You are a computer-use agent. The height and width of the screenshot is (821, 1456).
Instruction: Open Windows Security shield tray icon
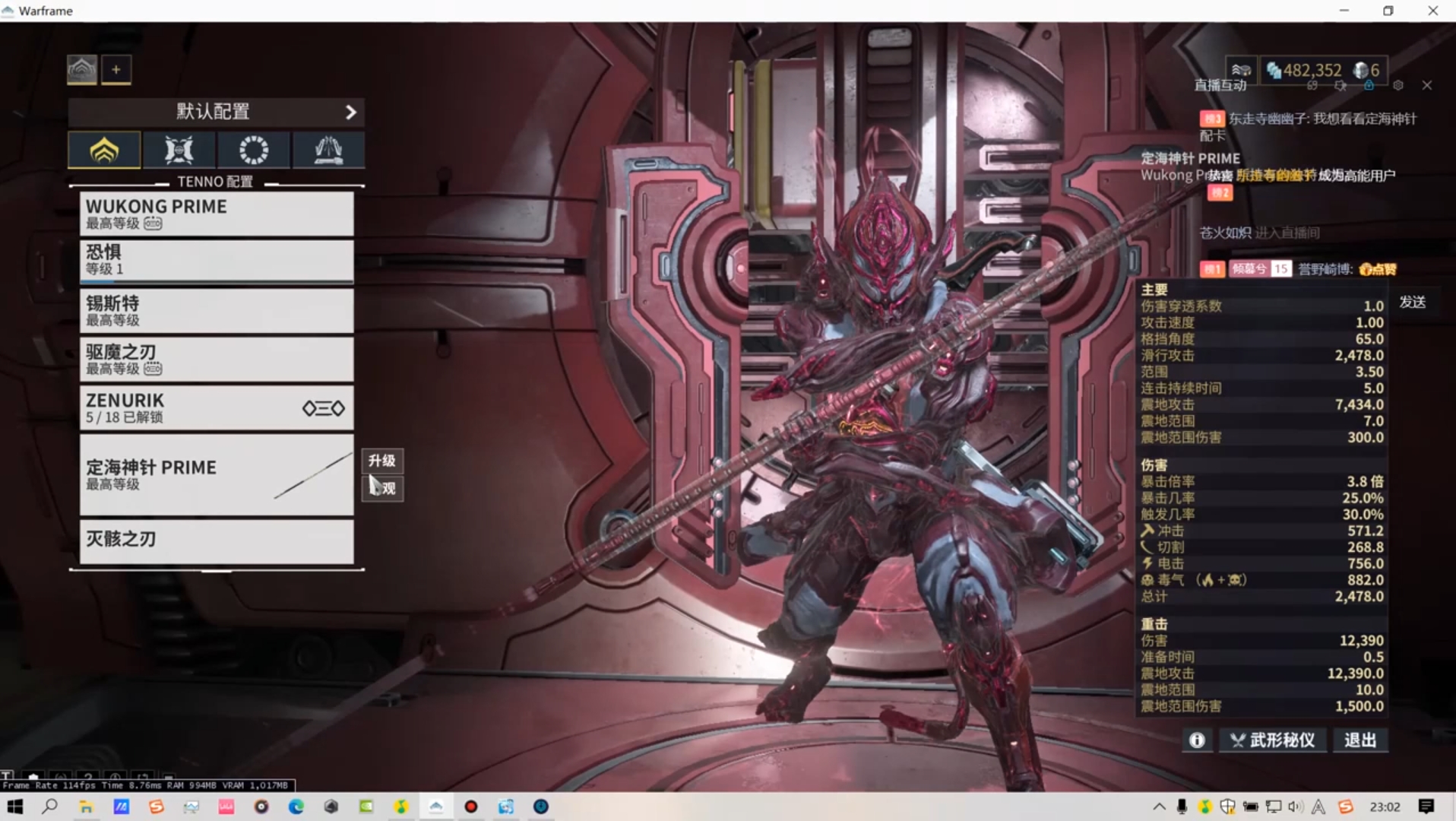coord(1227,807)
